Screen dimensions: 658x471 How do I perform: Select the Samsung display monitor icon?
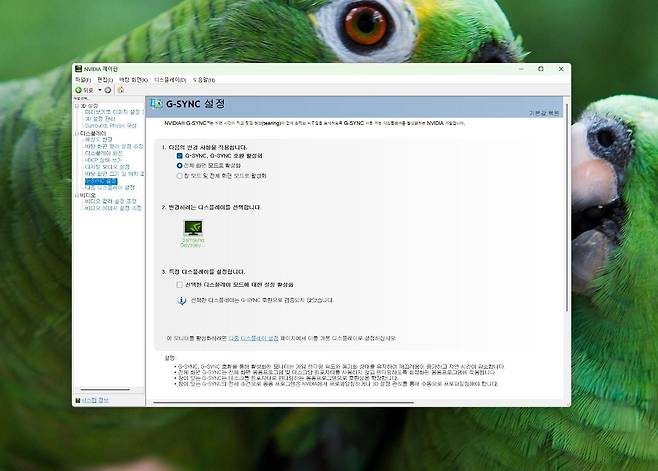193,231
